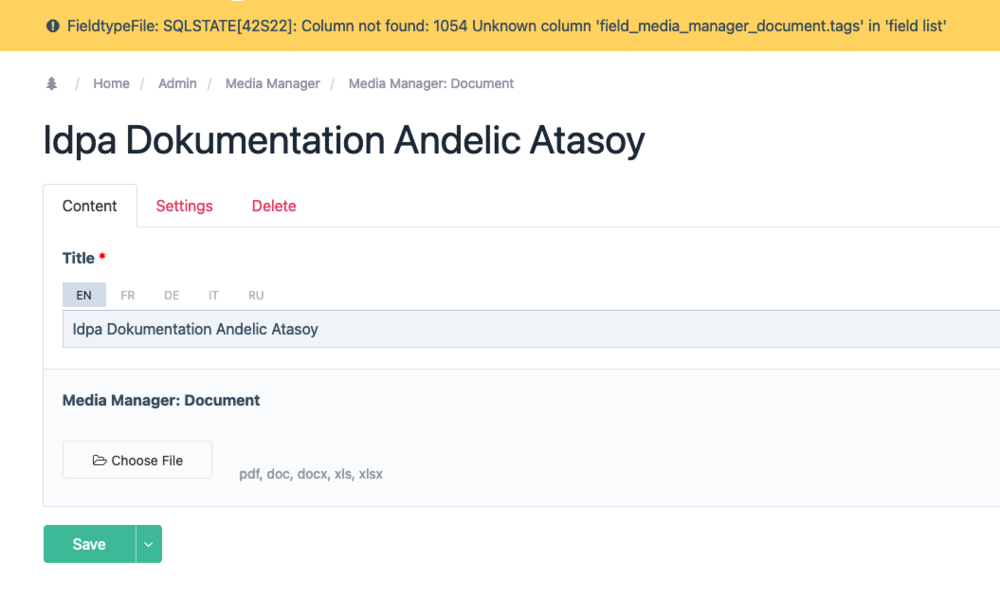This screenshot has width=1000, height=597.
Task: Click the warning icon in the error banner
Action: click(52, 25)
